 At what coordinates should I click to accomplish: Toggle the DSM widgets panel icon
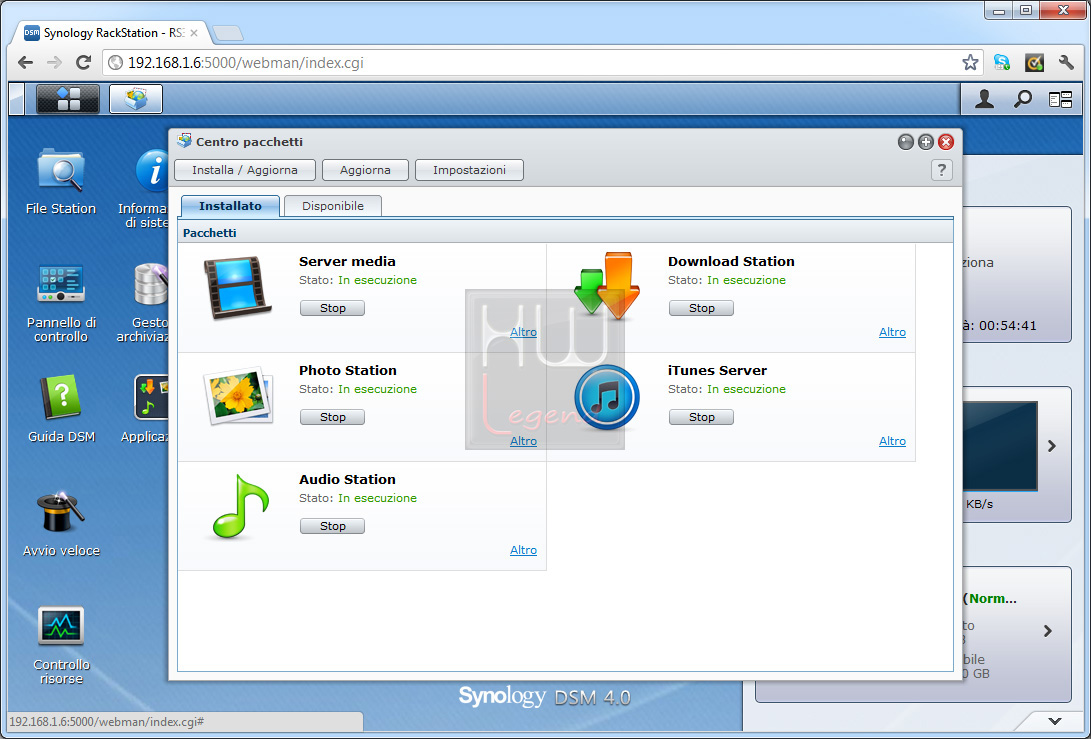pos(1060,100)
